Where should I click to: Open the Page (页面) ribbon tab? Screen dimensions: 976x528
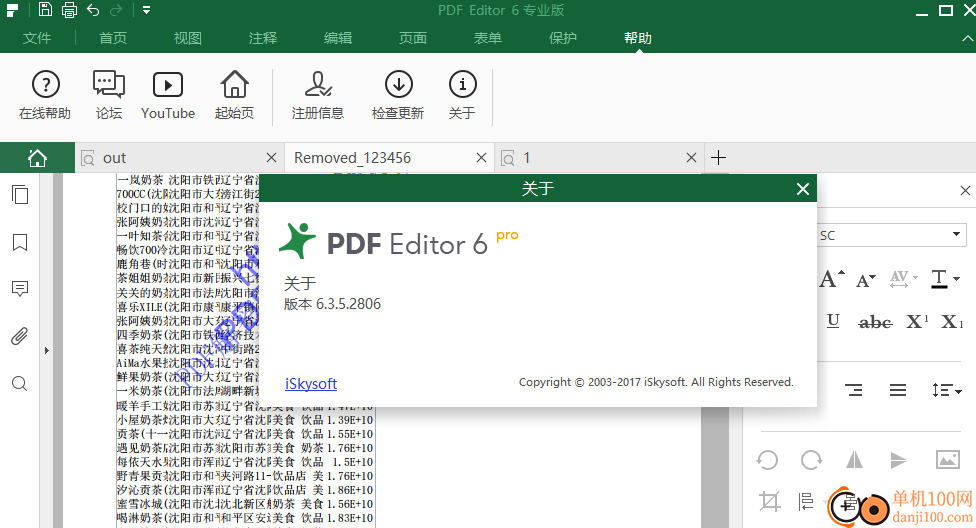[413, 38]
